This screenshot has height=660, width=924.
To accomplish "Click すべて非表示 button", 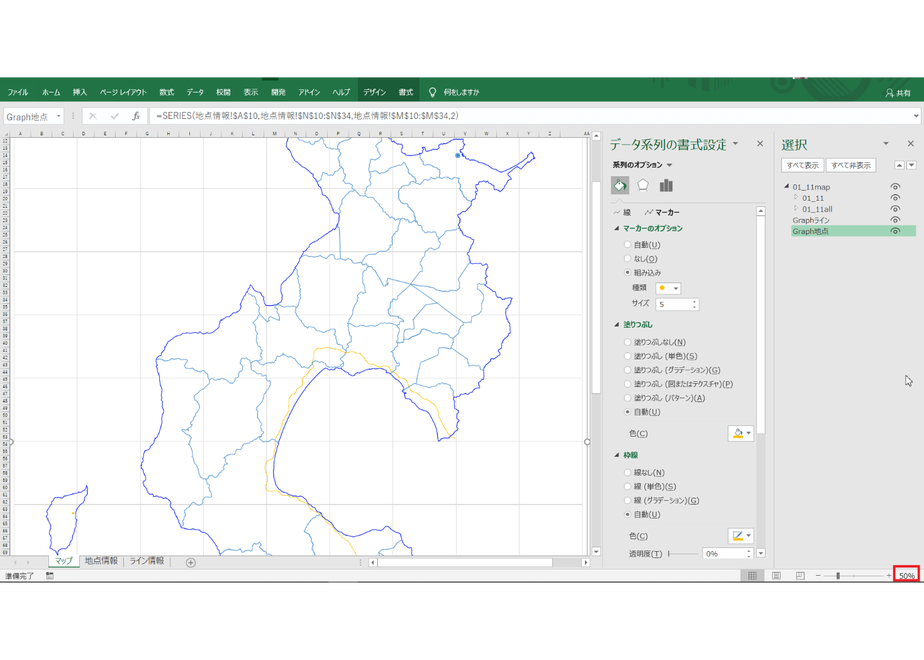I will [x=851, y=166].
